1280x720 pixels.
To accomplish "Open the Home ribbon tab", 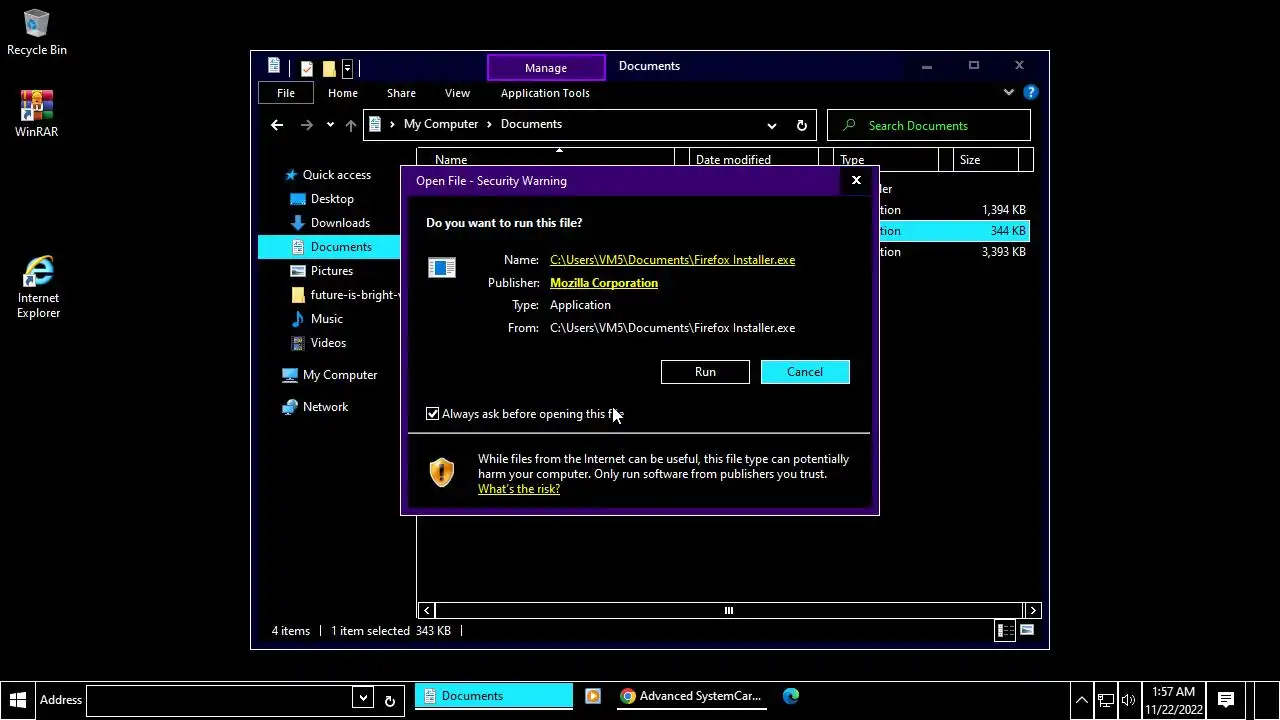I will (342, 93).
